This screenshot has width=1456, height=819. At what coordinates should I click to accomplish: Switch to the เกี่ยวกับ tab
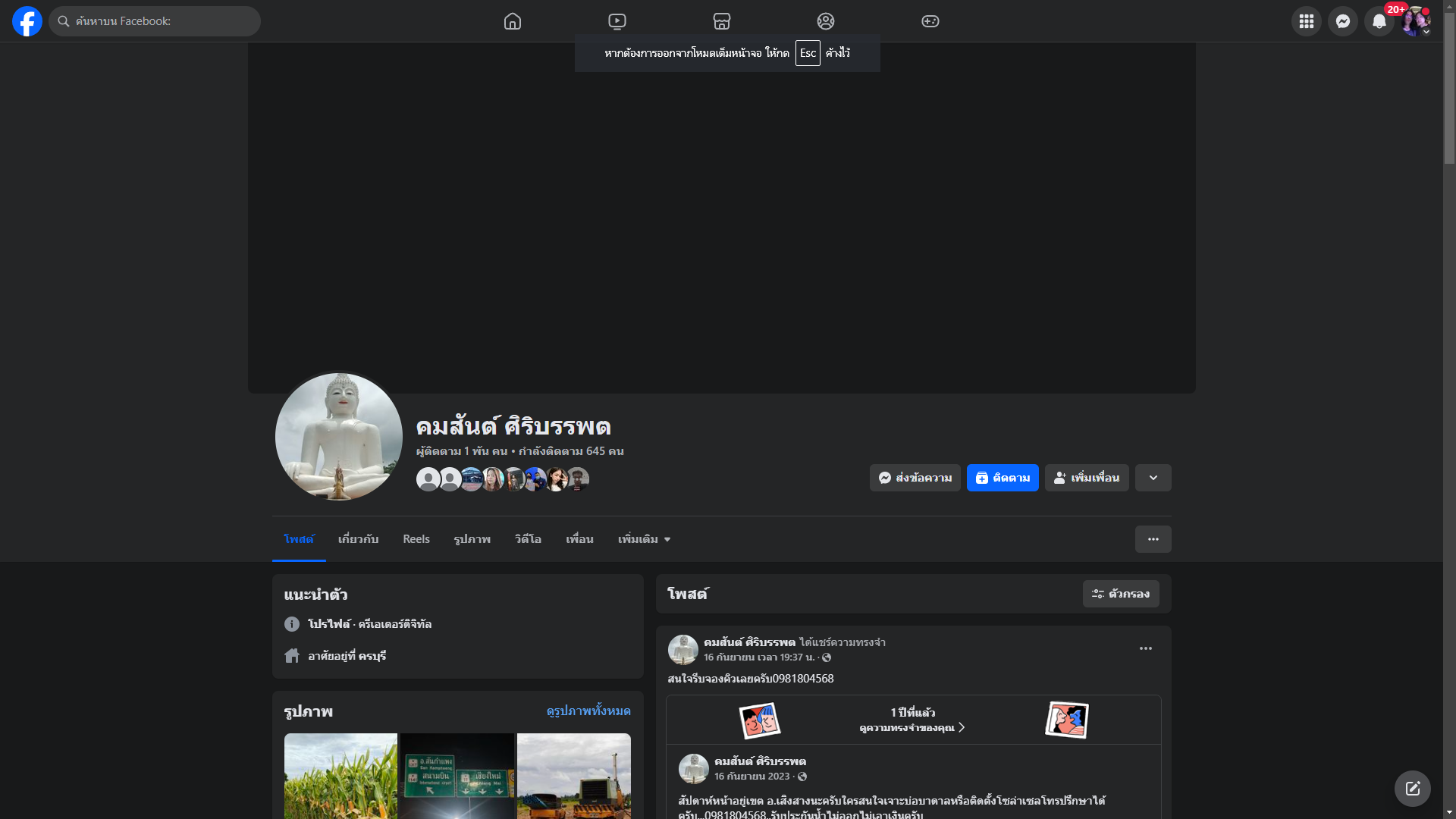[x=358, y=539]
